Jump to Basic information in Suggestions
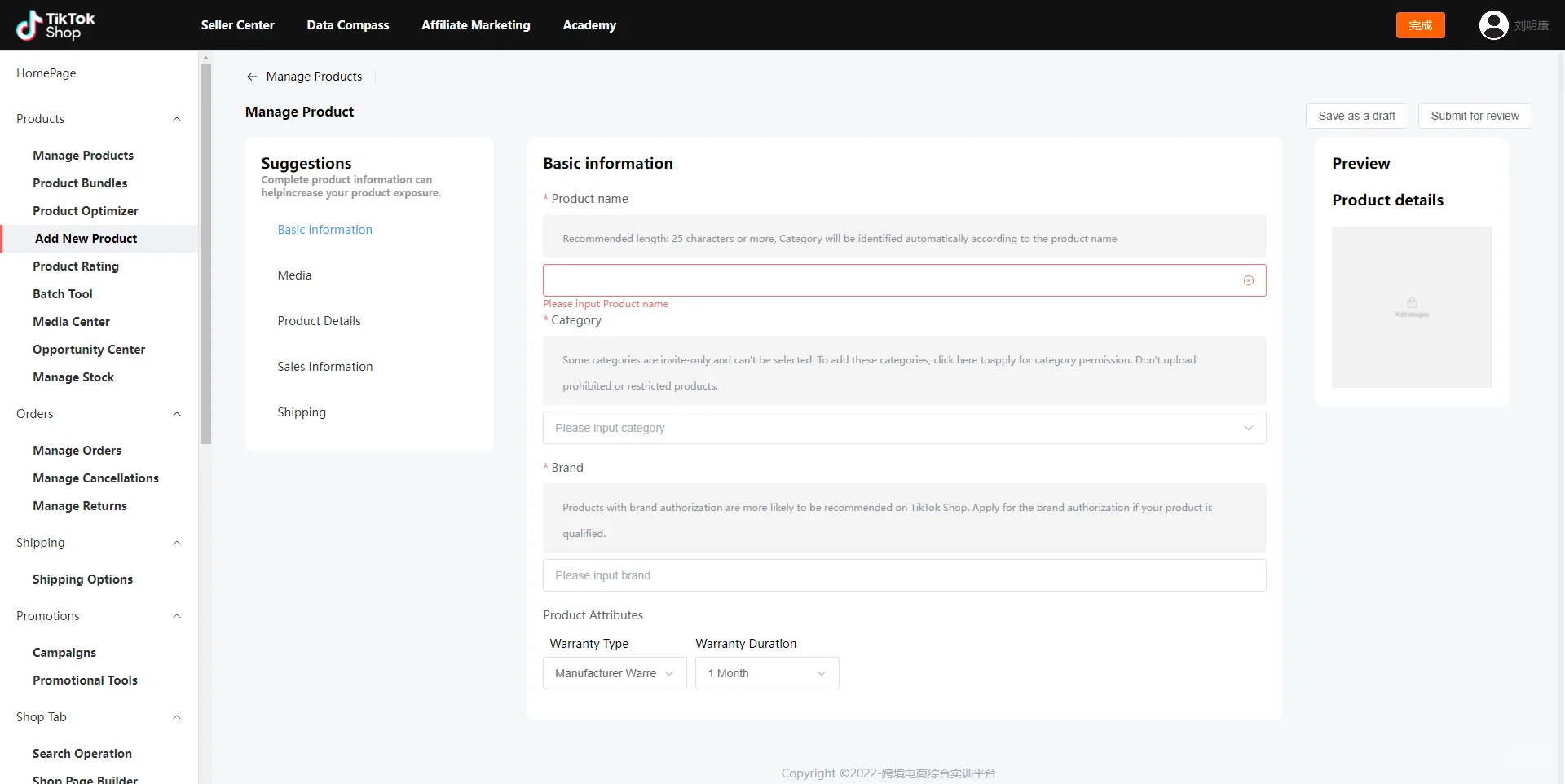The height and width of the screenshot is (784, 1565). (x=324, y=230)
